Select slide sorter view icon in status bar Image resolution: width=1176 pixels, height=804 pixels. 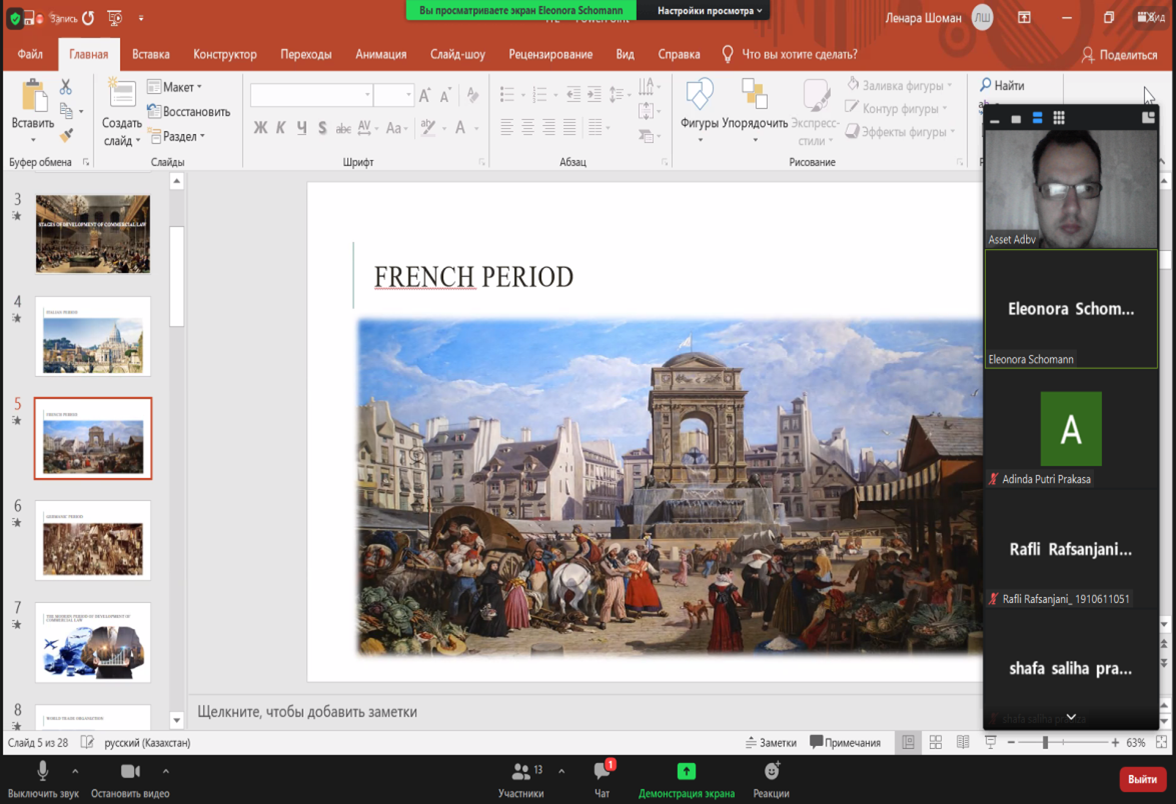pyautogui.click(x=935, y=742)
